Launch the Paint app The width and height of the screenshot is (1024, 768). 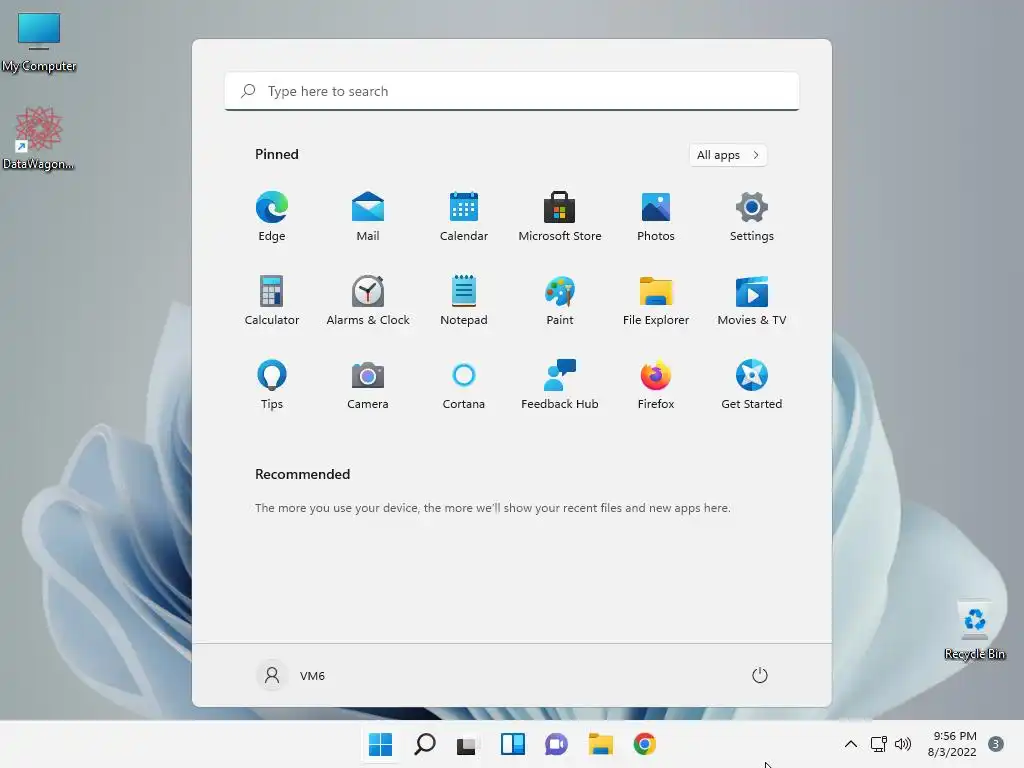[x=560, y=300]
